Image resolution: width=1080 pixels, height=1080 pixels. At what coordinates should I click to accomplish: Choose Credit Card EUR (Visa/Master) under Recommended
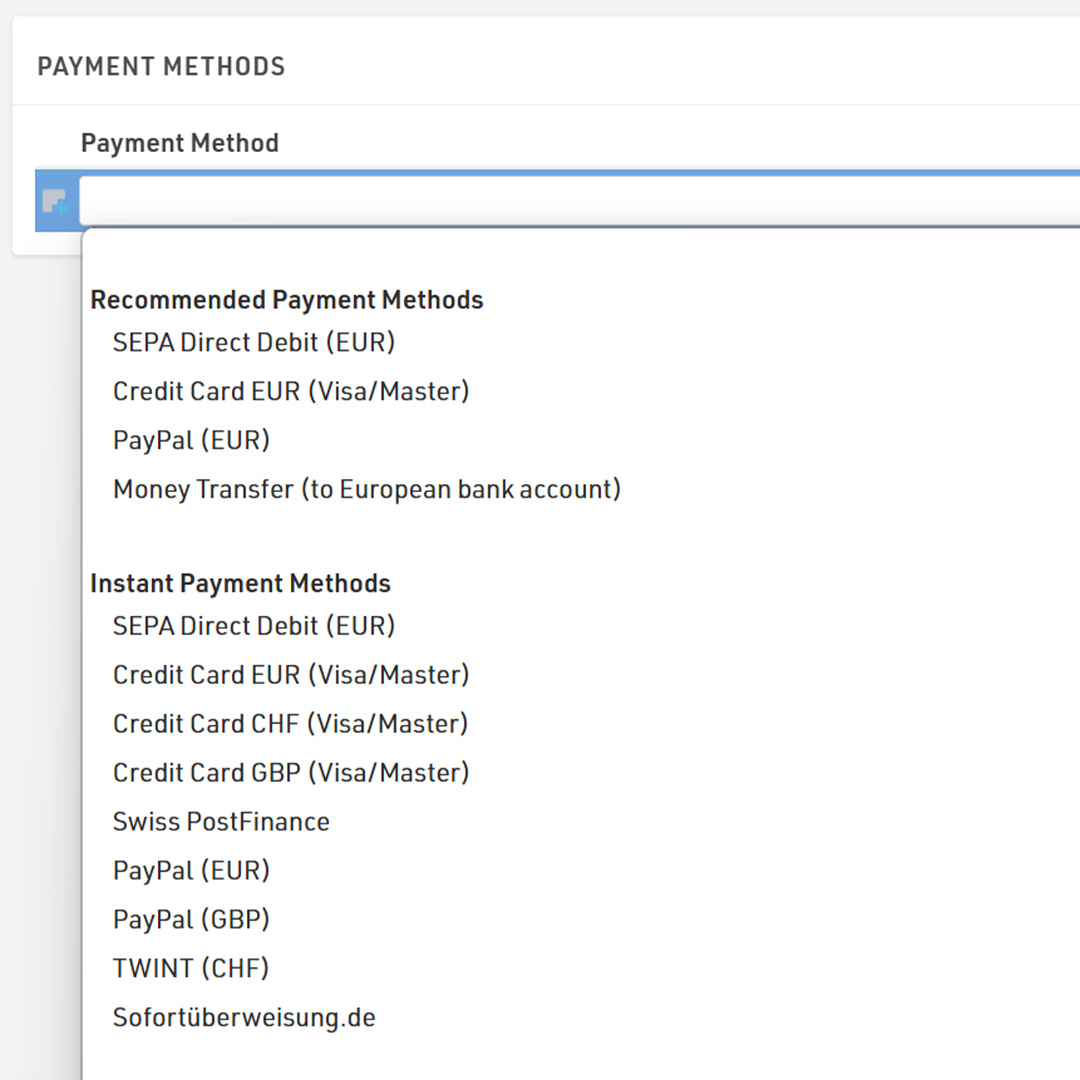click(x=291, y=391)
